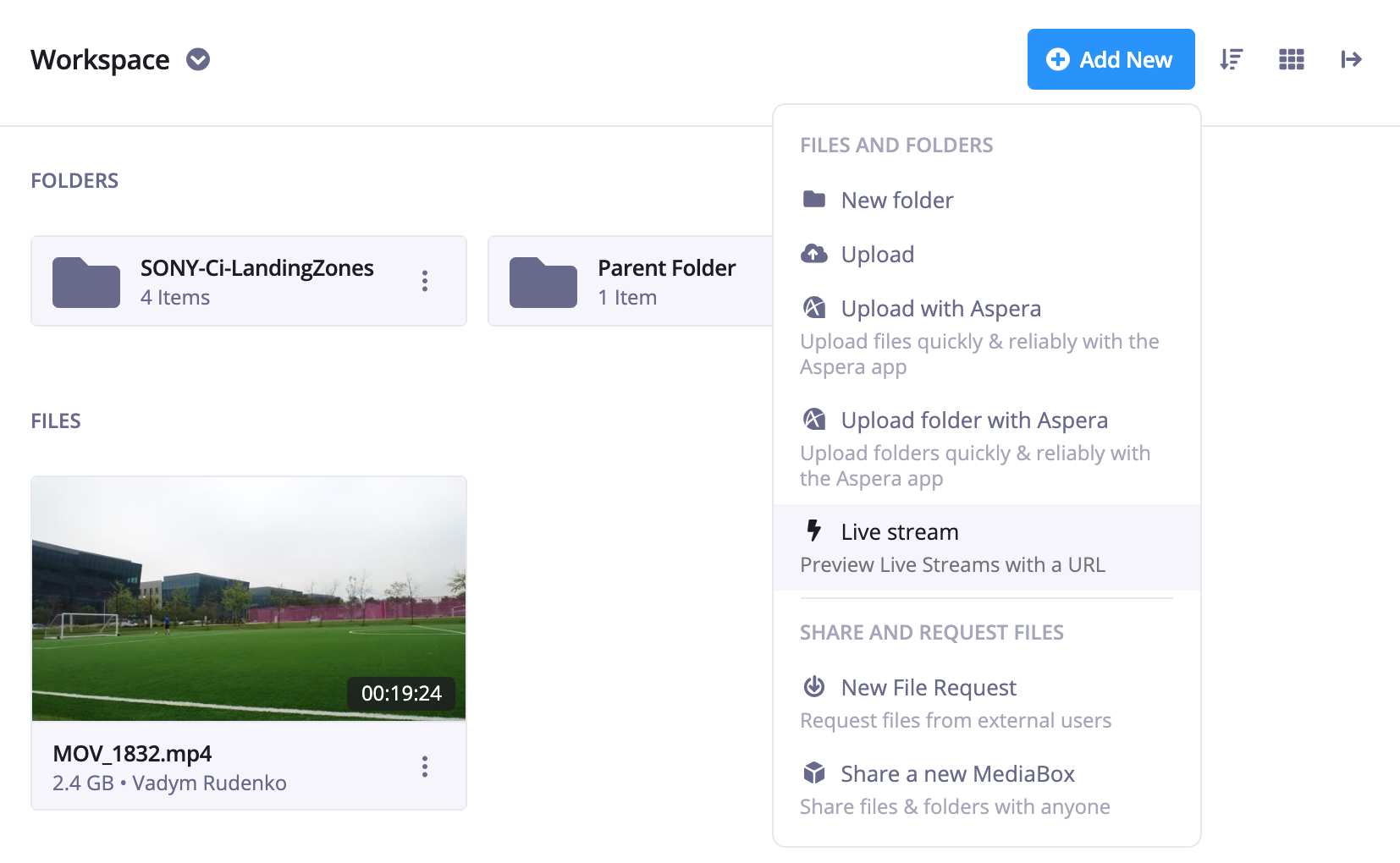This screenshot has height=863, width=1400.
Task: Click the SONY-Ci-LandingZones folder name
Action: click(x=257, y=268)
